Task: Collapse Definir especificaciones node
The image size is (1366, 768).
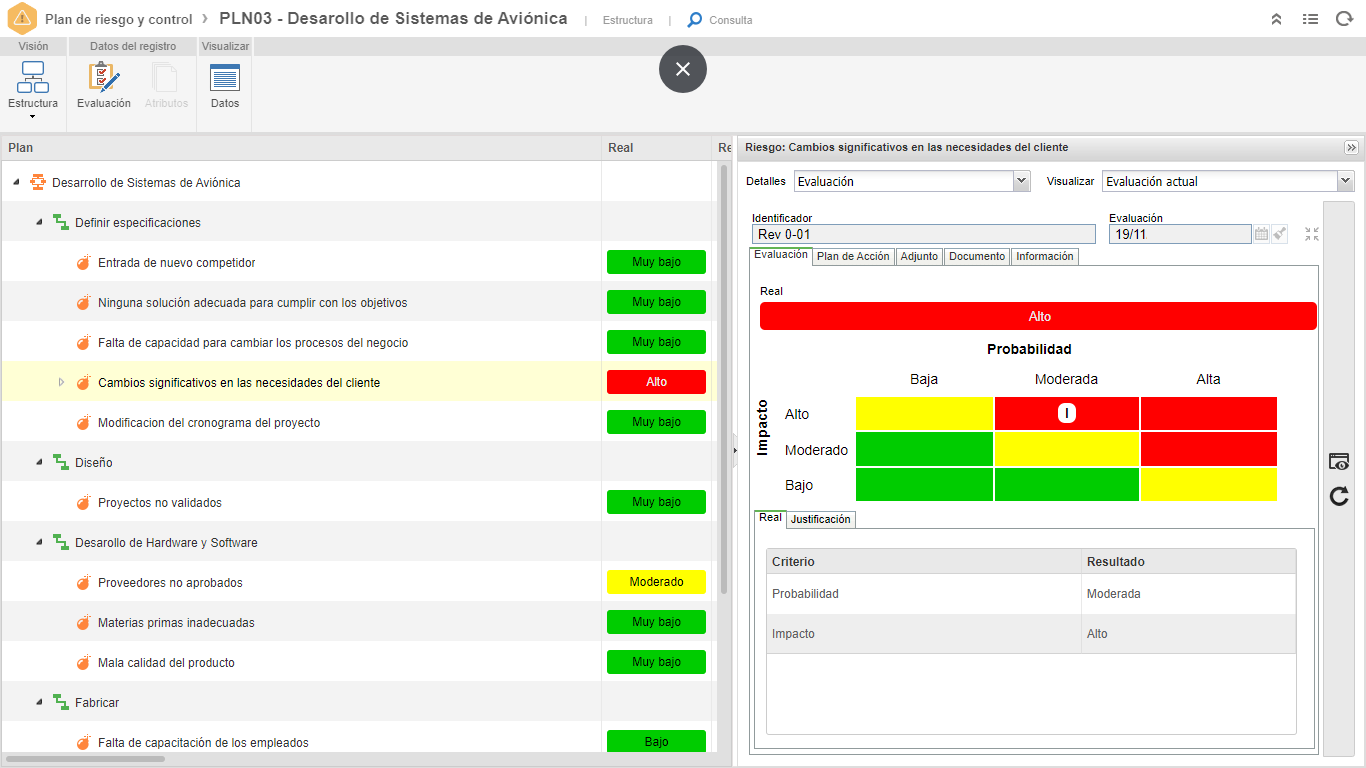Action: 39,222
